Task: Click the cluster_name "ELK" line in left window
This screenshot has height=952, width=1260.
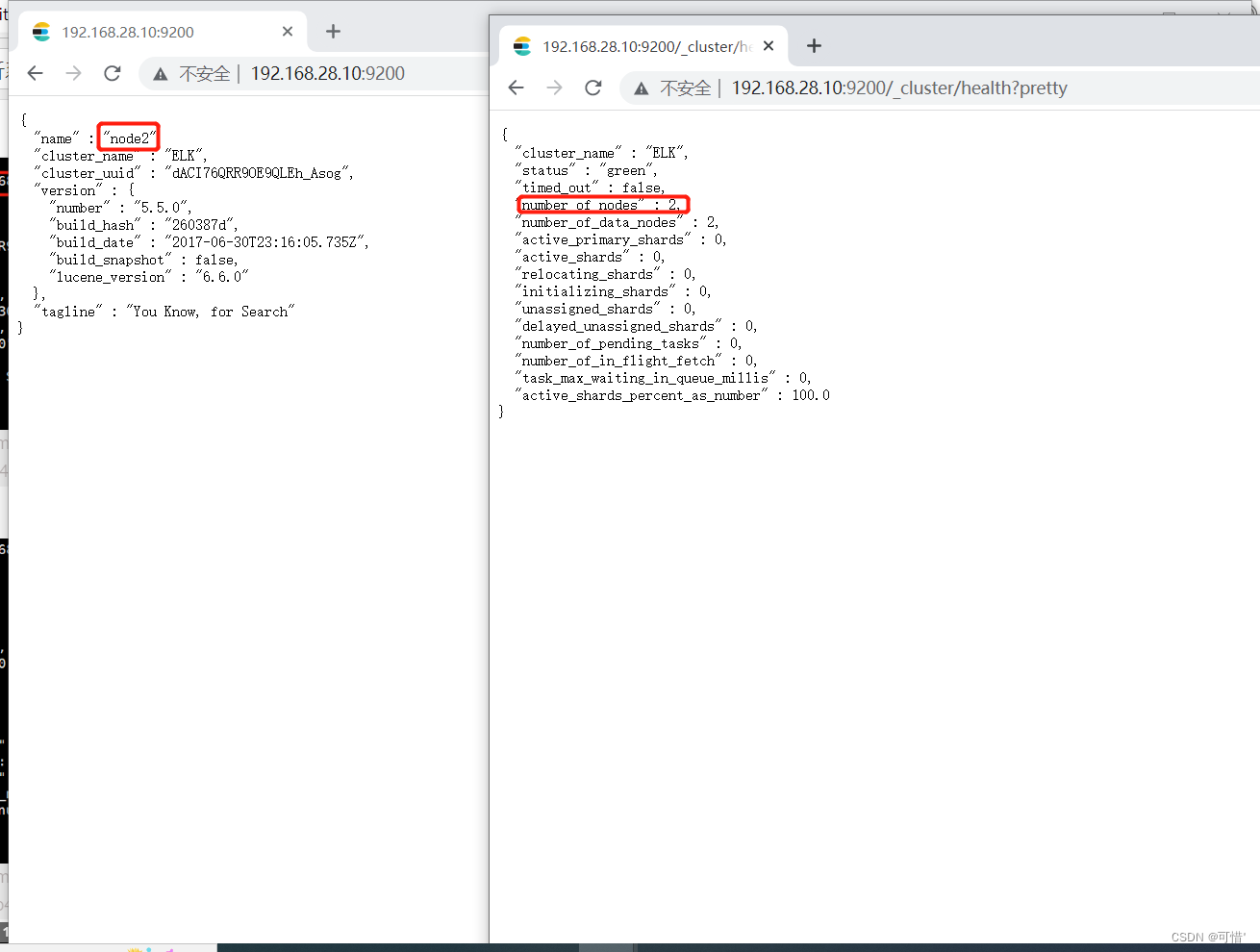Action: [120, 156]
